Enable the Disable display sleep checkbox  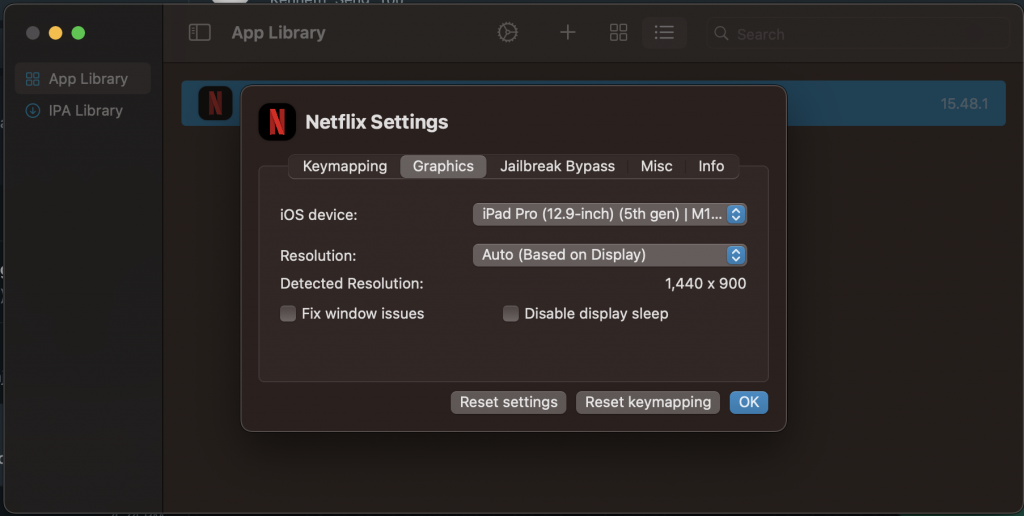(x=511, y=314)
